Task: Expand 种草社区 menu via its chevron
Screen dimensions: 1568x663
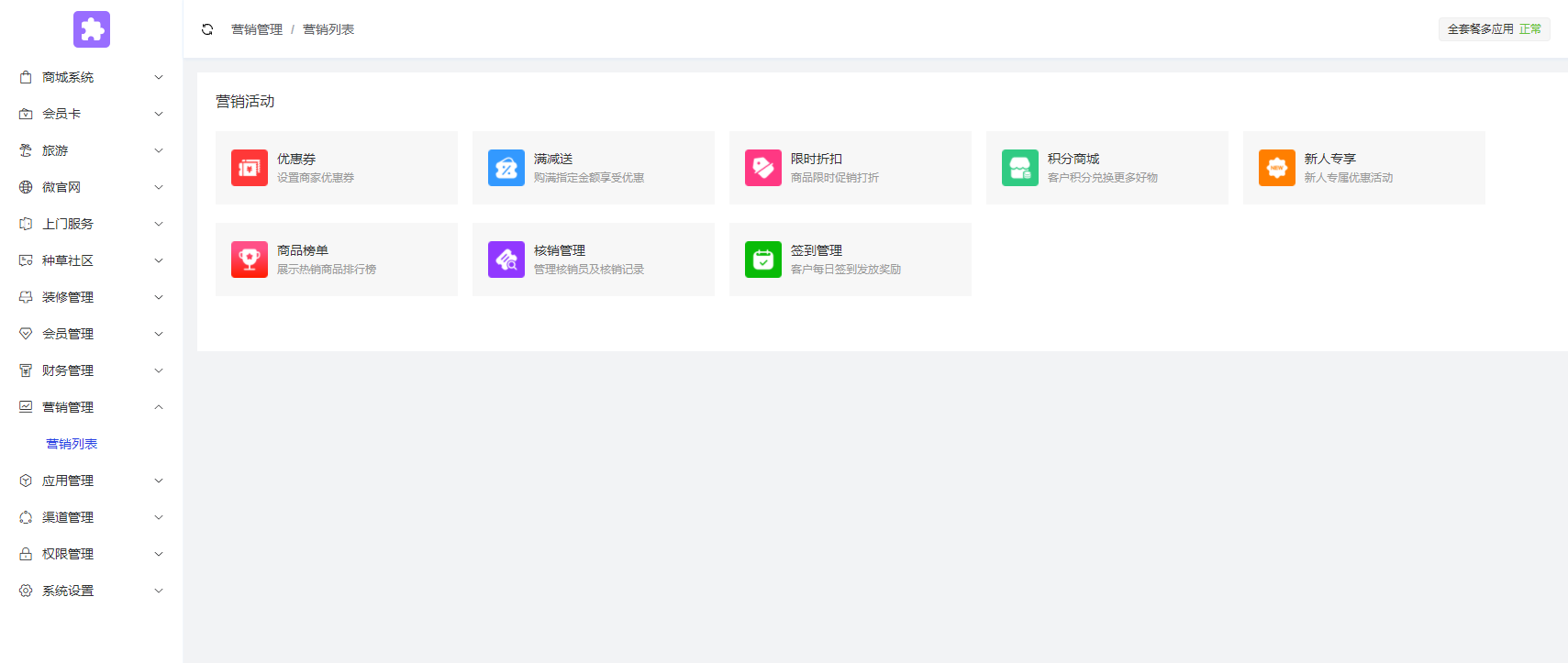Action: [159, 260]
